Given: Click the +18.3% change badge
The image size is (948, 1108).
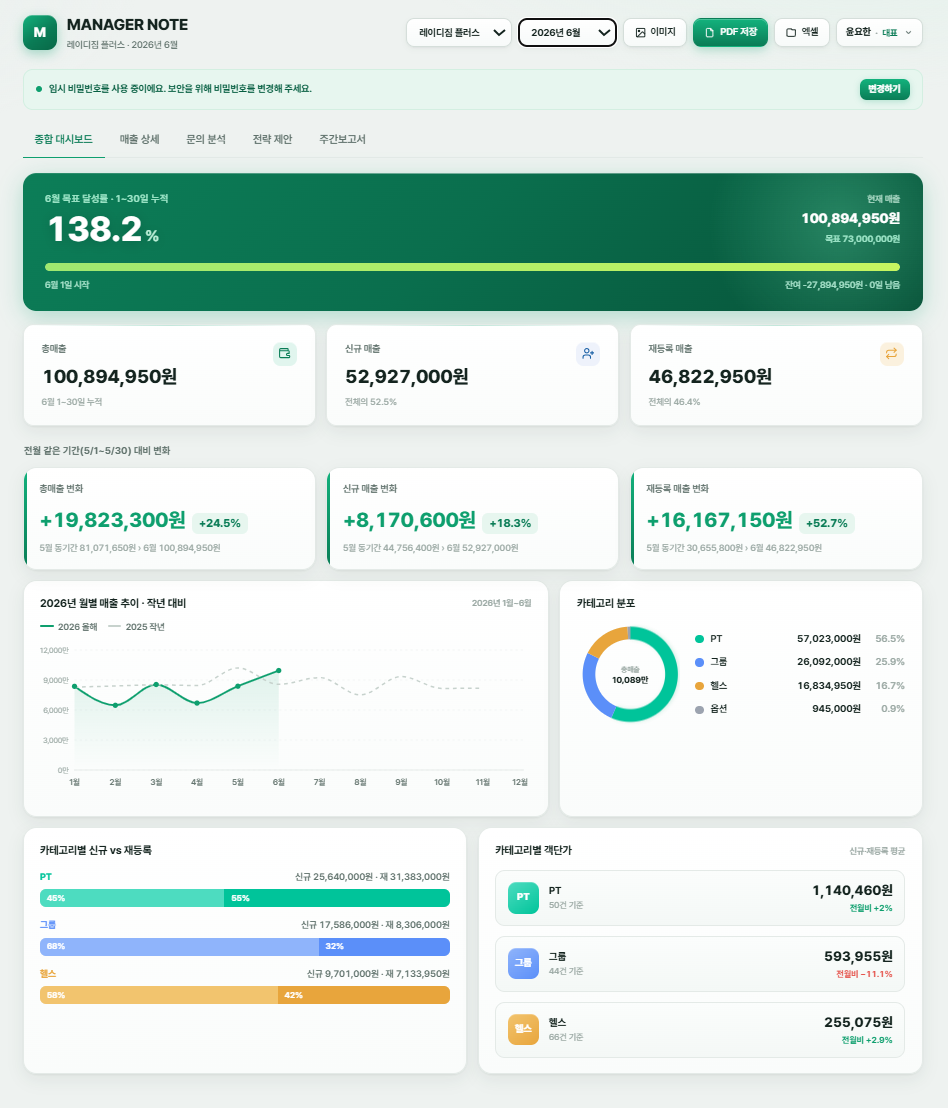Looking at the screenshot, I should (x=510, y=524).
